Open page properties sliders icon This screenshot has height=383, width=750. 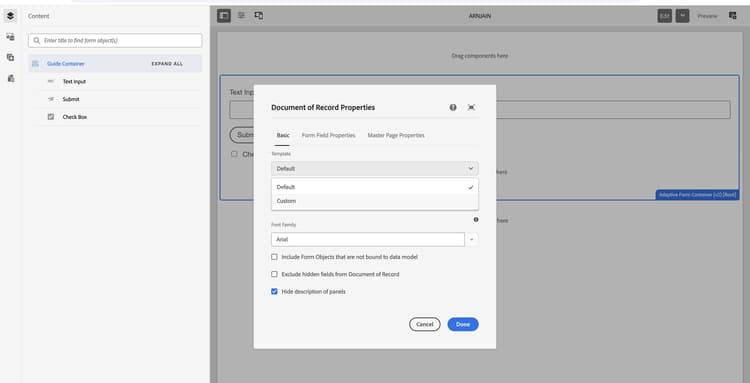242,16
